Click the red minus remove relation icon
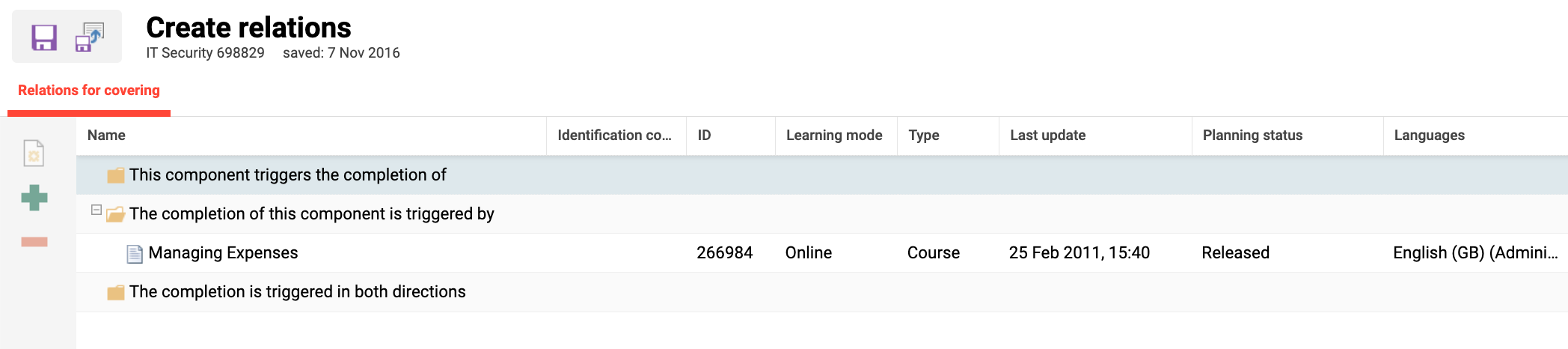The image size is (1568, 349). pos(34,241)
